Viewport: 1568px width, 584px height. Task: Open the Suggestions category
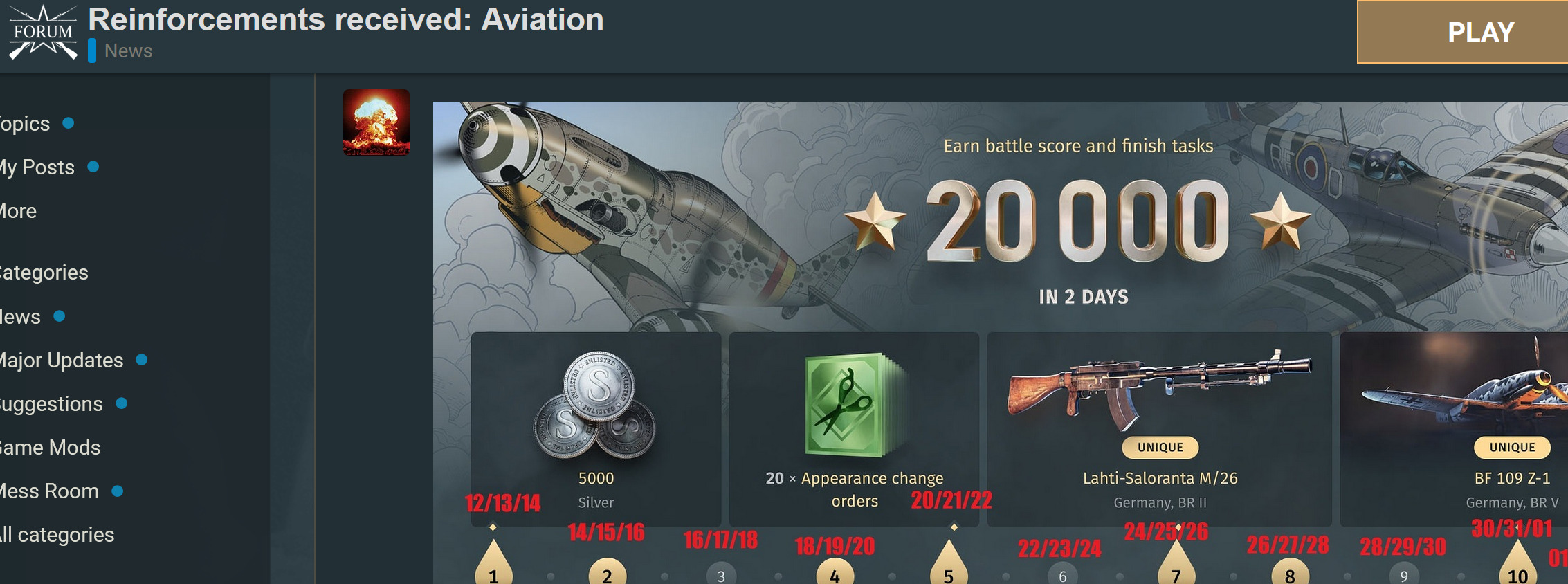coord(51,404)
